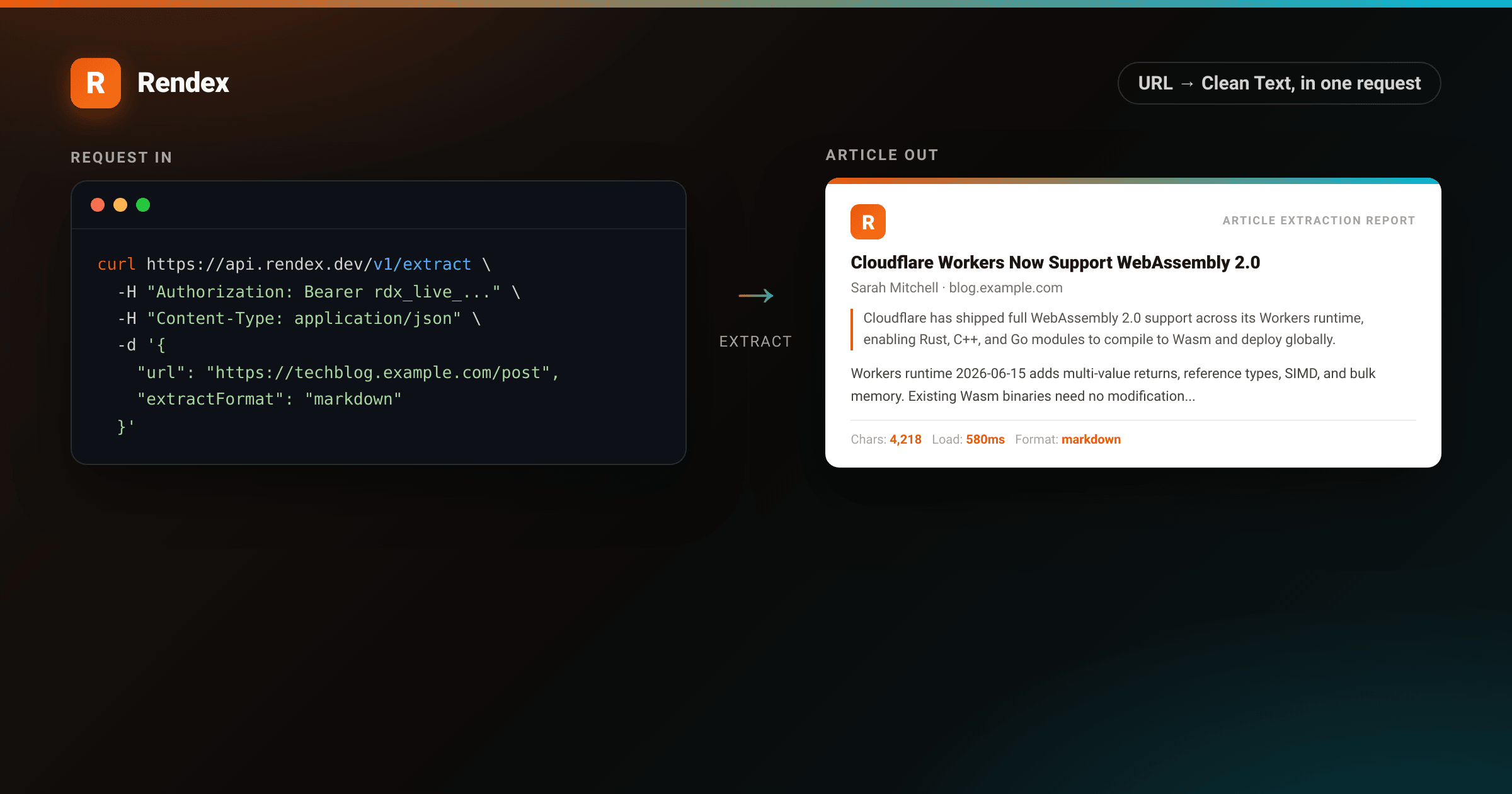Screen dimensions: 1512x794
Task: Click the extractFormat markdown line
Action: [x=269, y=399]
